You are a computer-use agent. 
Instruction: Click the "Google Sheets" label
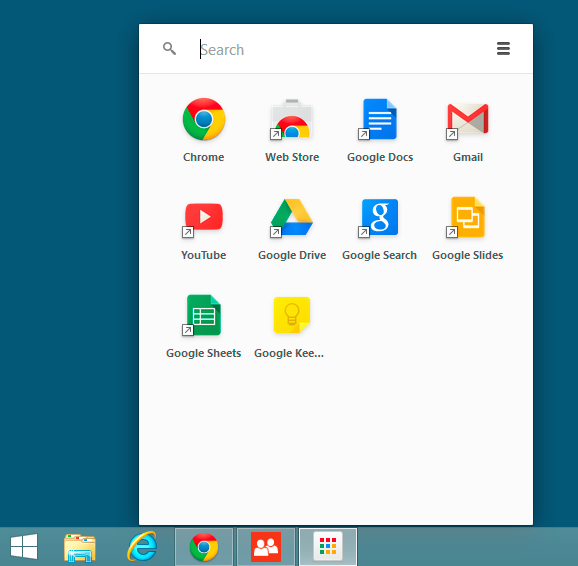tap(203, 353)
